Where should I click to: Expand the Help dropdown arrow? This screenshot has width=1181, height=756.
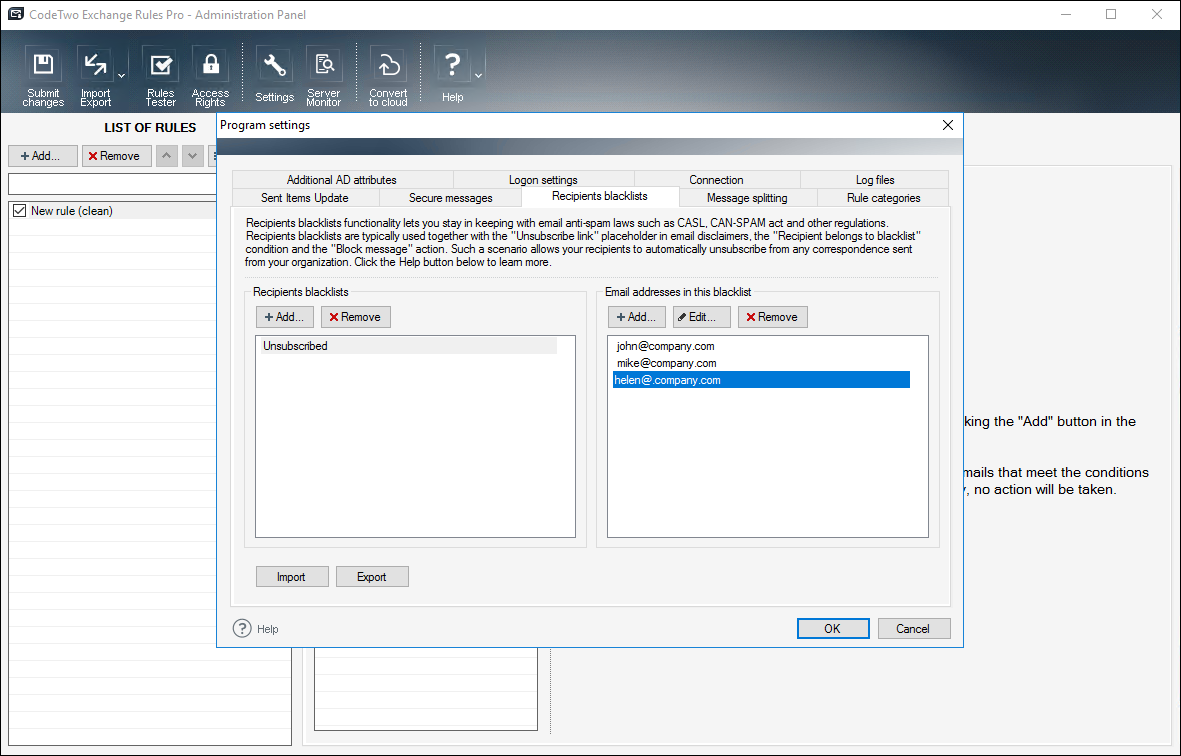[478, 75]
